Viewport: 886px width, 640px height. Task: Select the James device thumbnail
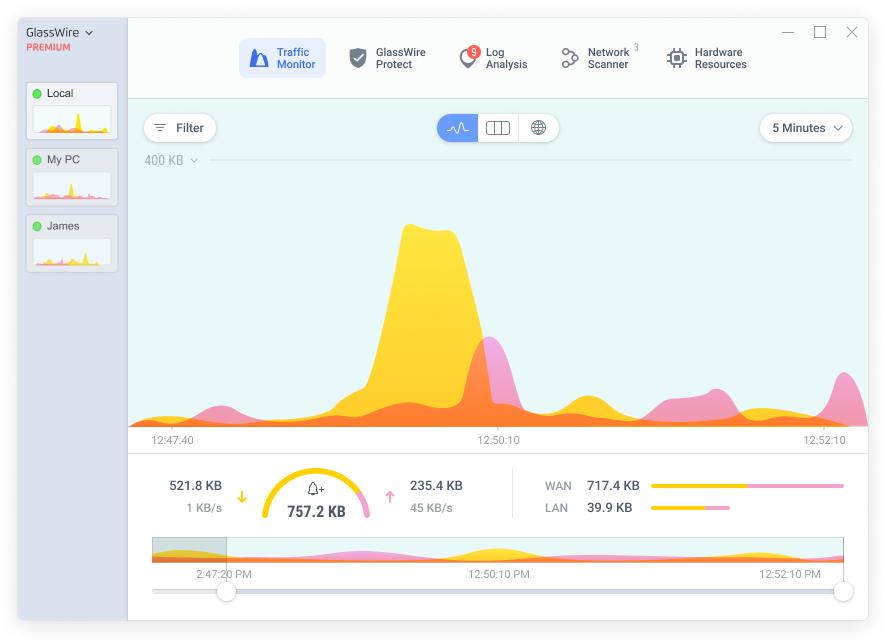click(x=72, y=243)
